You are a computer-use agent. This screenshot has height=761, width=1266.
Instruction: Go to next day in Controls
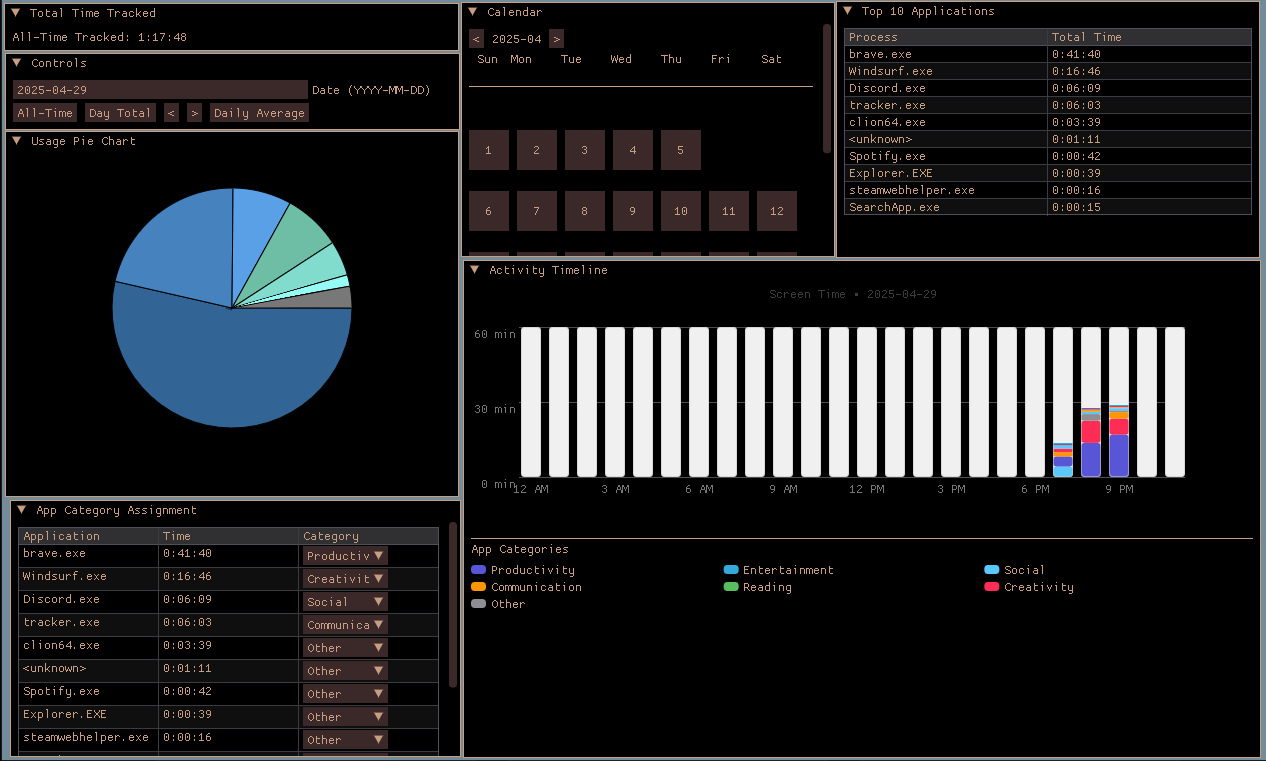[194, 113]
